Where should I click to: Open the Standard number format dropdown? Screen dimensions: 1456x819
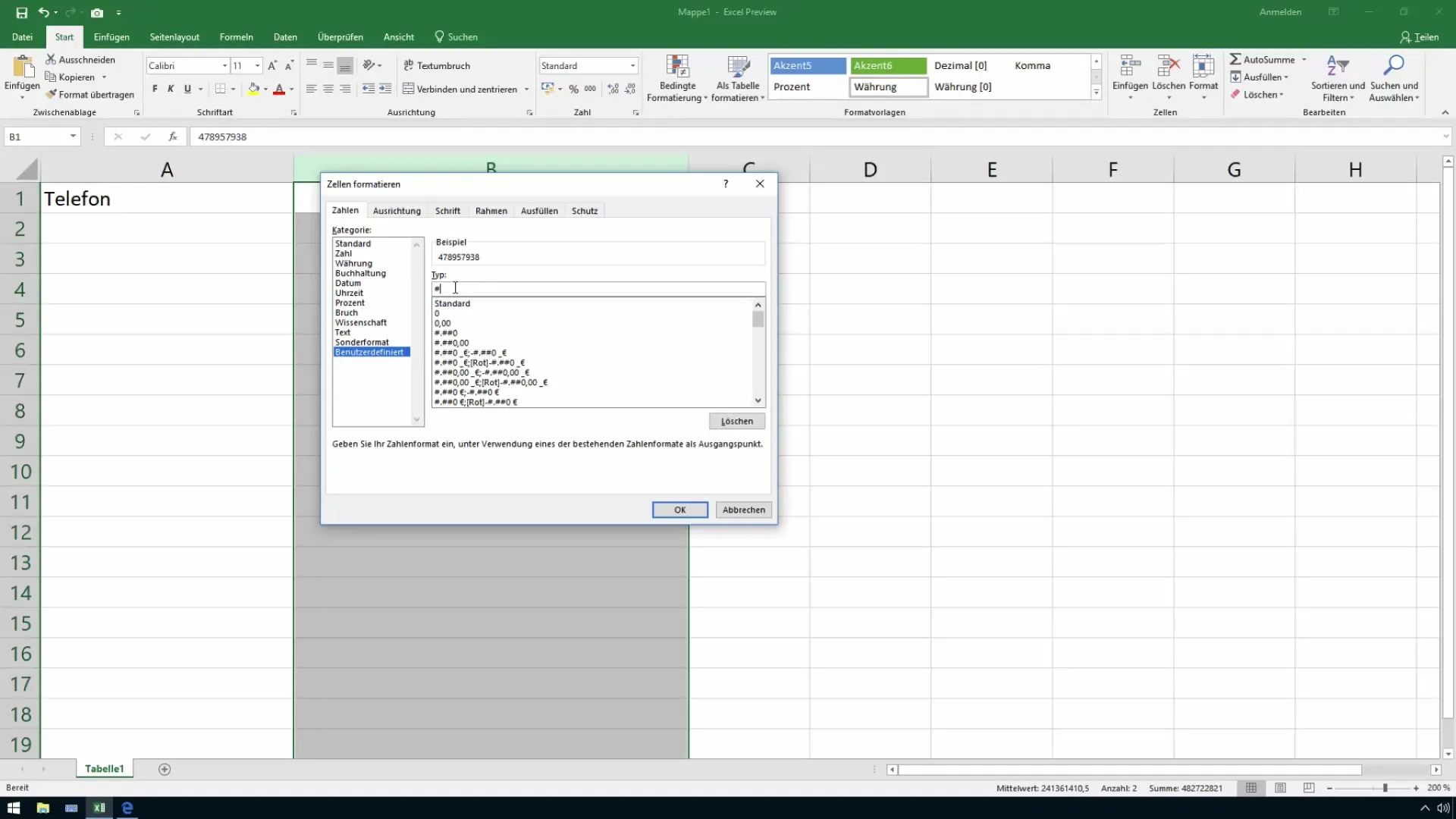click(x=632, y=66)
